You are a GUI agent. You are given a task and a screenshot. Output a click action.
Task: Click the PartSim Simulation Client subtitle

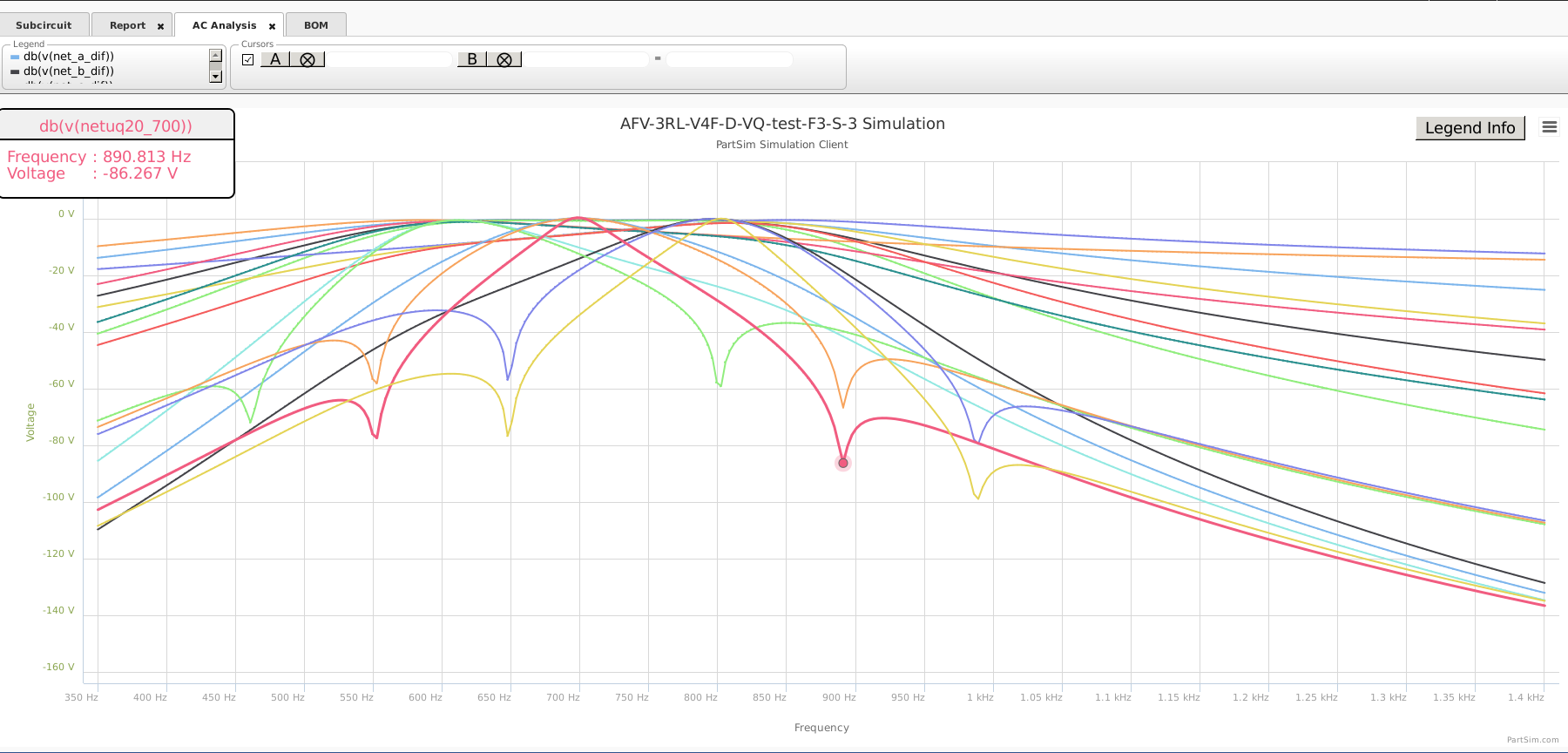pyautogui.click(x=782, y=145)
